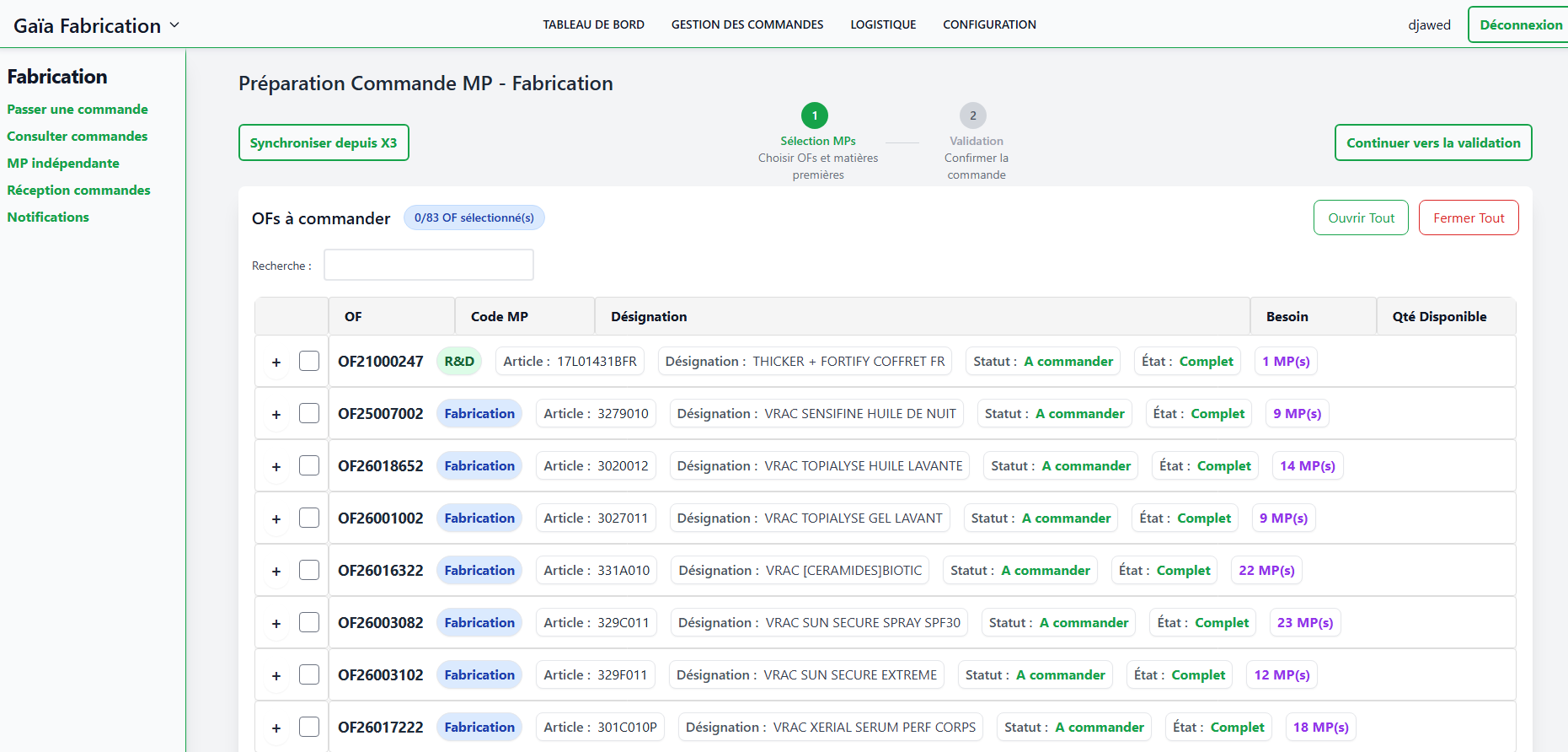Open MP indépendante page
This screenshot has height=752, width=1568.
[x=63, y=163]
